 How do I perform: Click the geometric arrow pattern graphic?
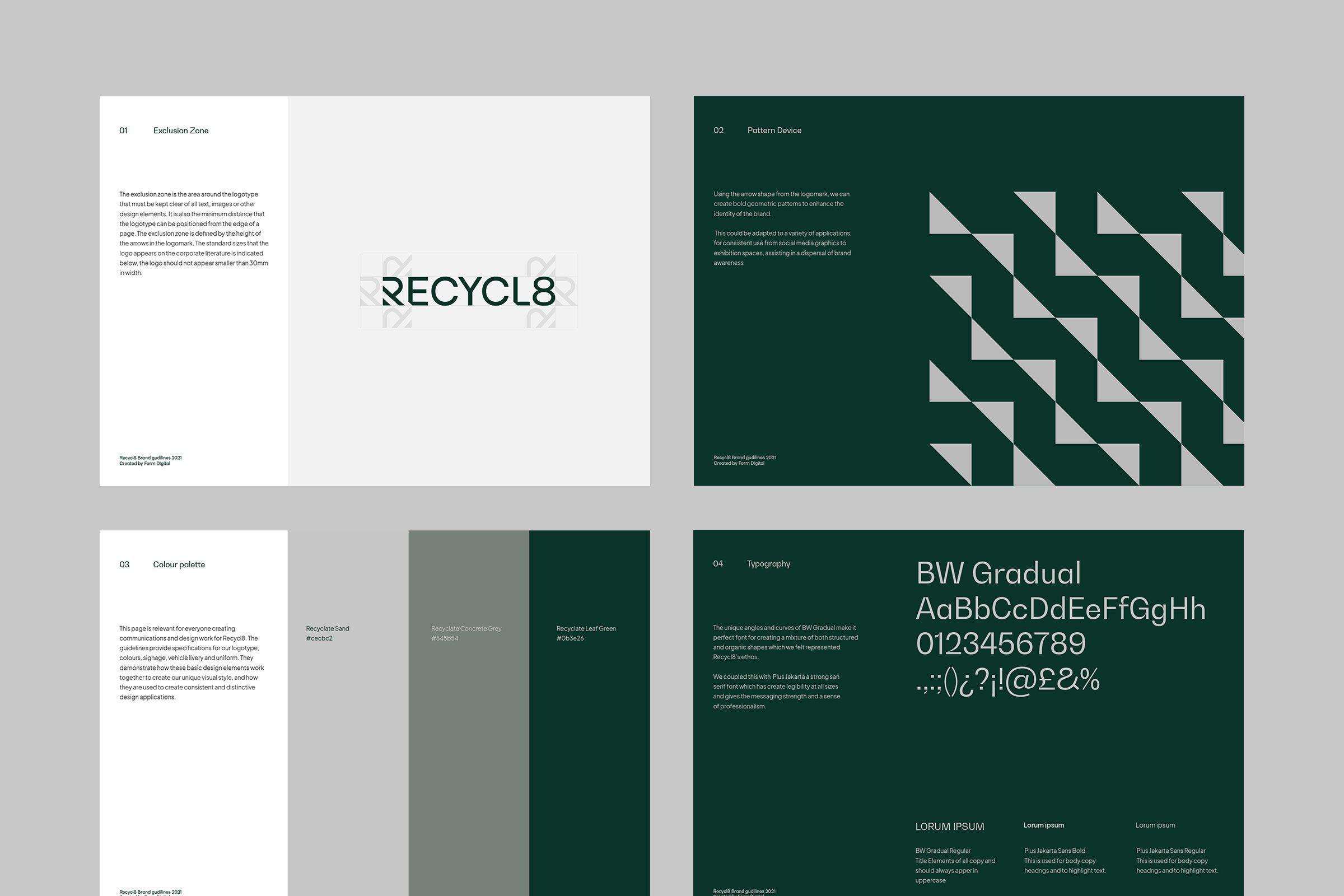tap(1086, 338)
